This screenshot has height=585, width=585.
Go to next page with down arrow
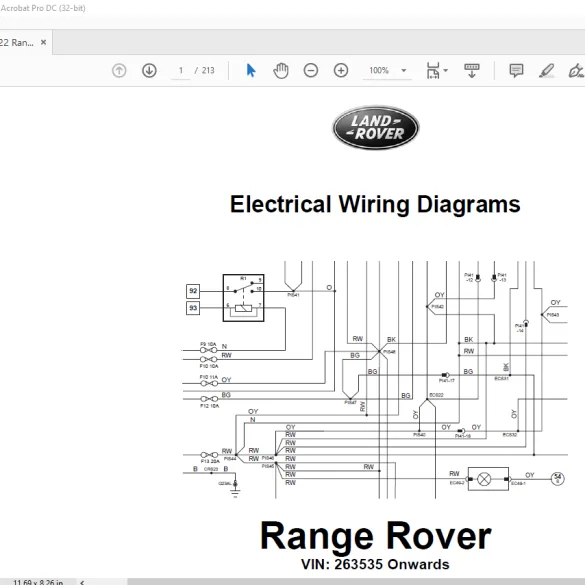(x=149, y=71)
